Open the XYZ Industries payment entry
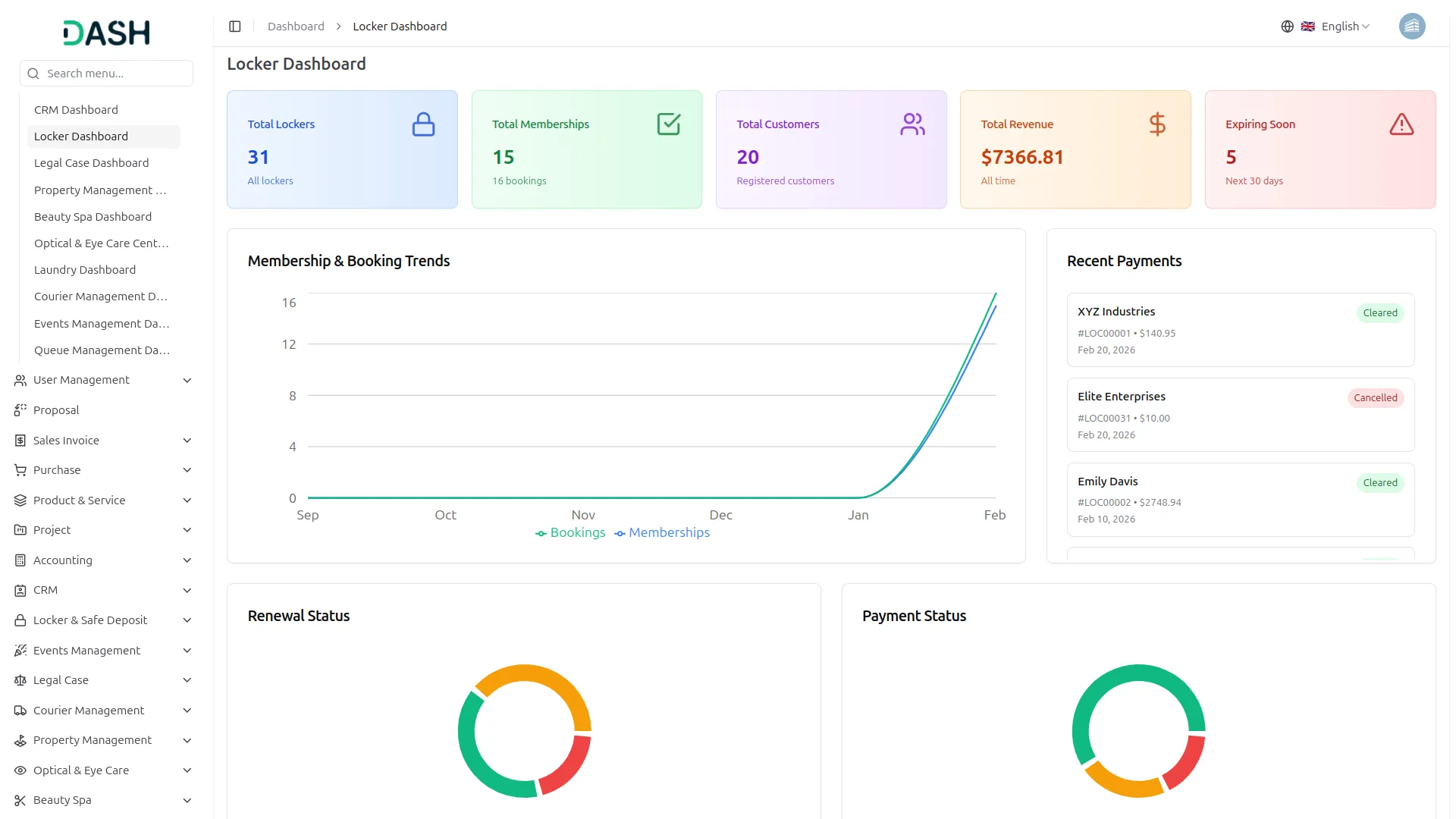 pyautogui.click(x=1239, y=330)
